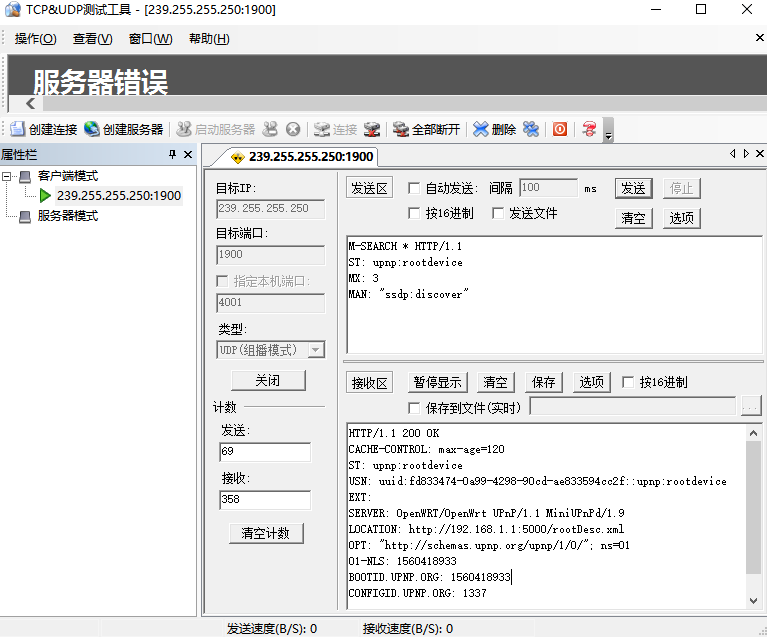Screen dimensions: 767x637
Task: Toggle 按16进制 checkbox in receive area
Action: (628, 383)
